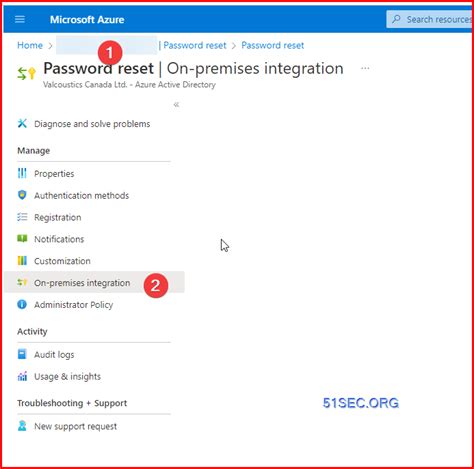Click the Password reset key icon
This screenshot has height=469, width=474.
click(x=26, y=73)
